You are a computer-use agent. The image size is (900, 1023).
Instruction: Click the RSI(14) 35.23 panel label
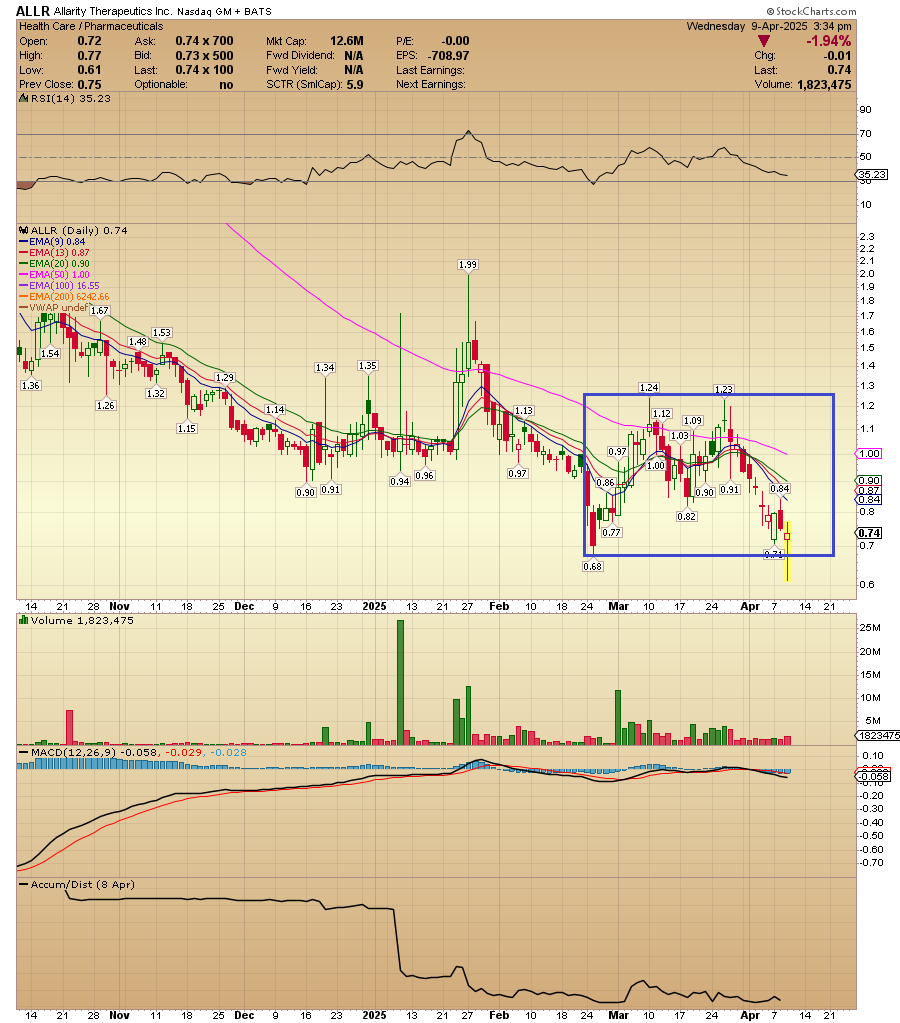pos(70,99)
